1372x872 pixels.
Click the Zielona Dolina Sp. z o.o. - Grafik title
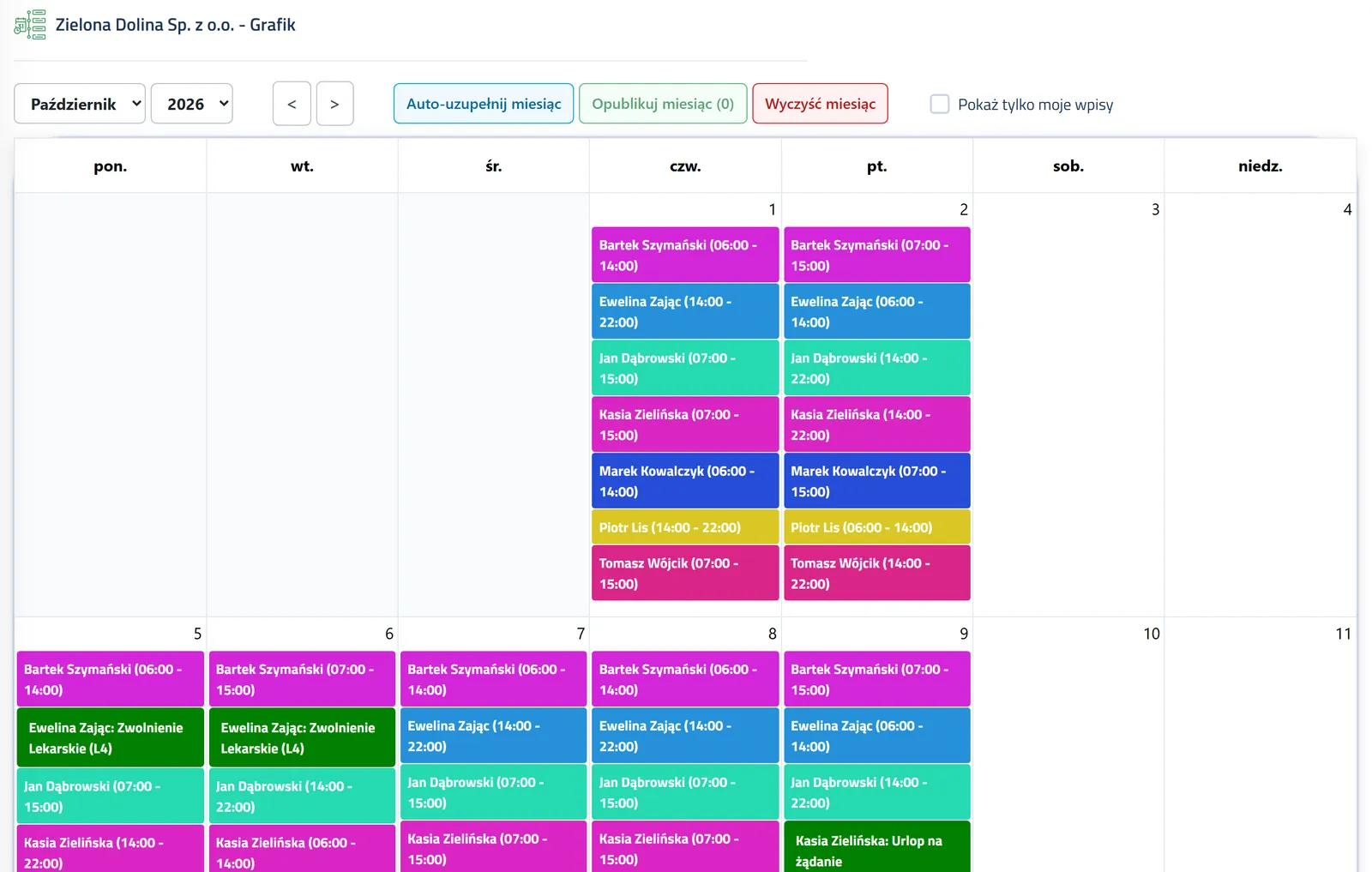pos(176,25)
